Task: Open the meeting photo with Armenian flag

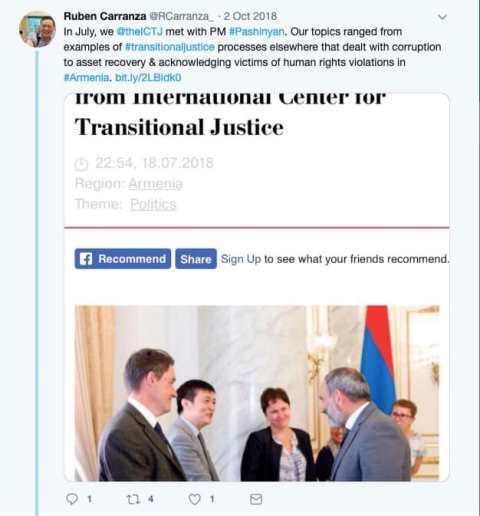Action: (x=257, y=393)
